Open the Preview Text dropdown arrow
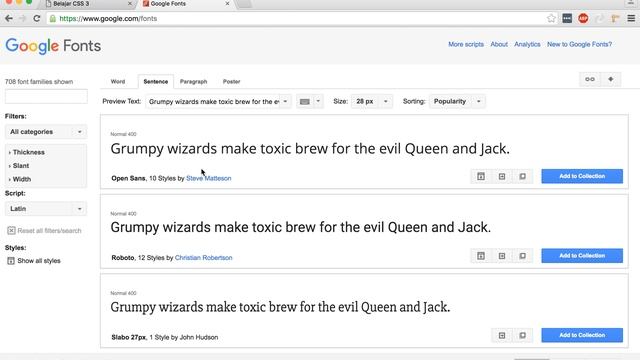Screen dimensions: 640x360 pos(285,101)
